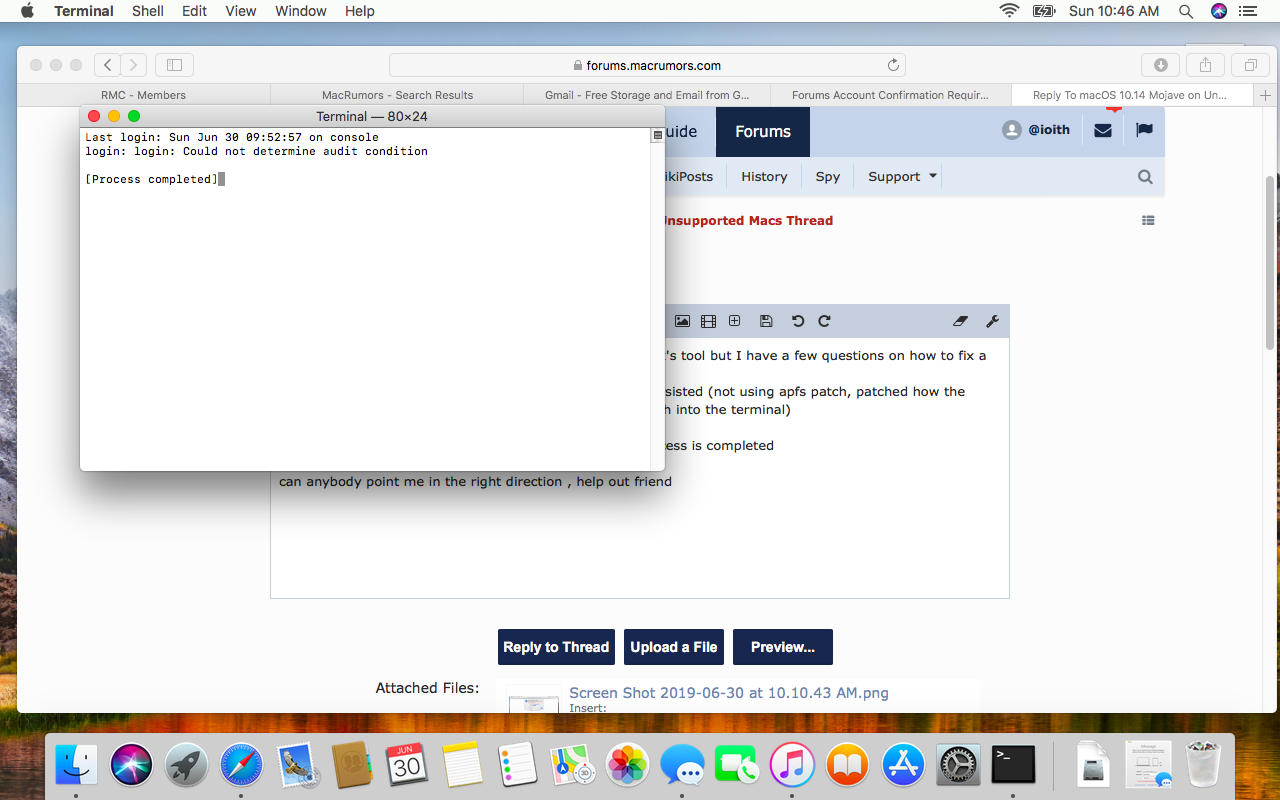
Task: Click the Reply to Thread button
Action: [x=556, y=647]
